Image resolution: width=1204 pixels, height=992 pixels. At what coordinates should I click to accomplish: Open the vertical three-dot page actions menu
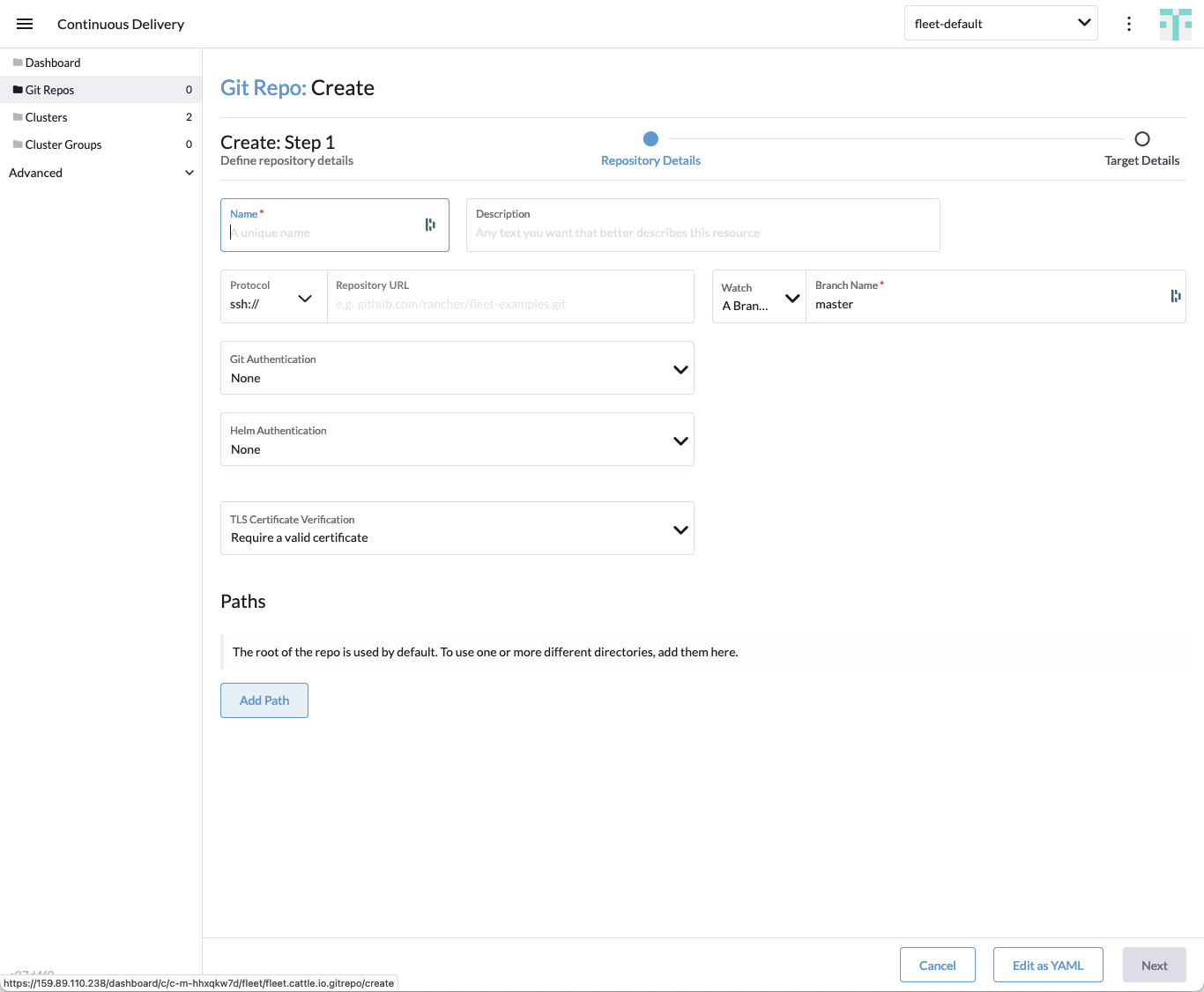tap(1129, 24)
